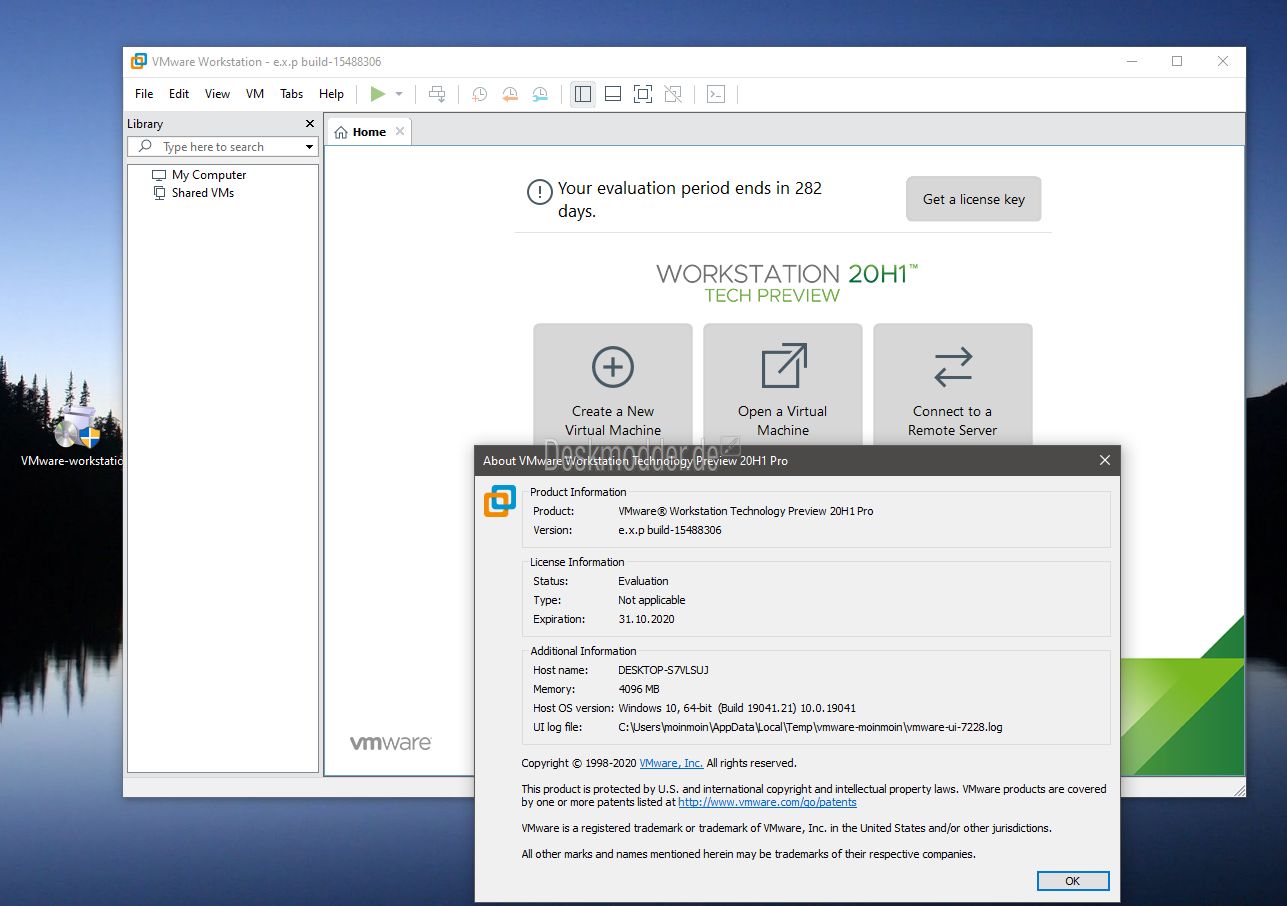This screenshot has width=1287, height=906.
Task: Open the vmware.com patents link
Action: click(767, 802)
